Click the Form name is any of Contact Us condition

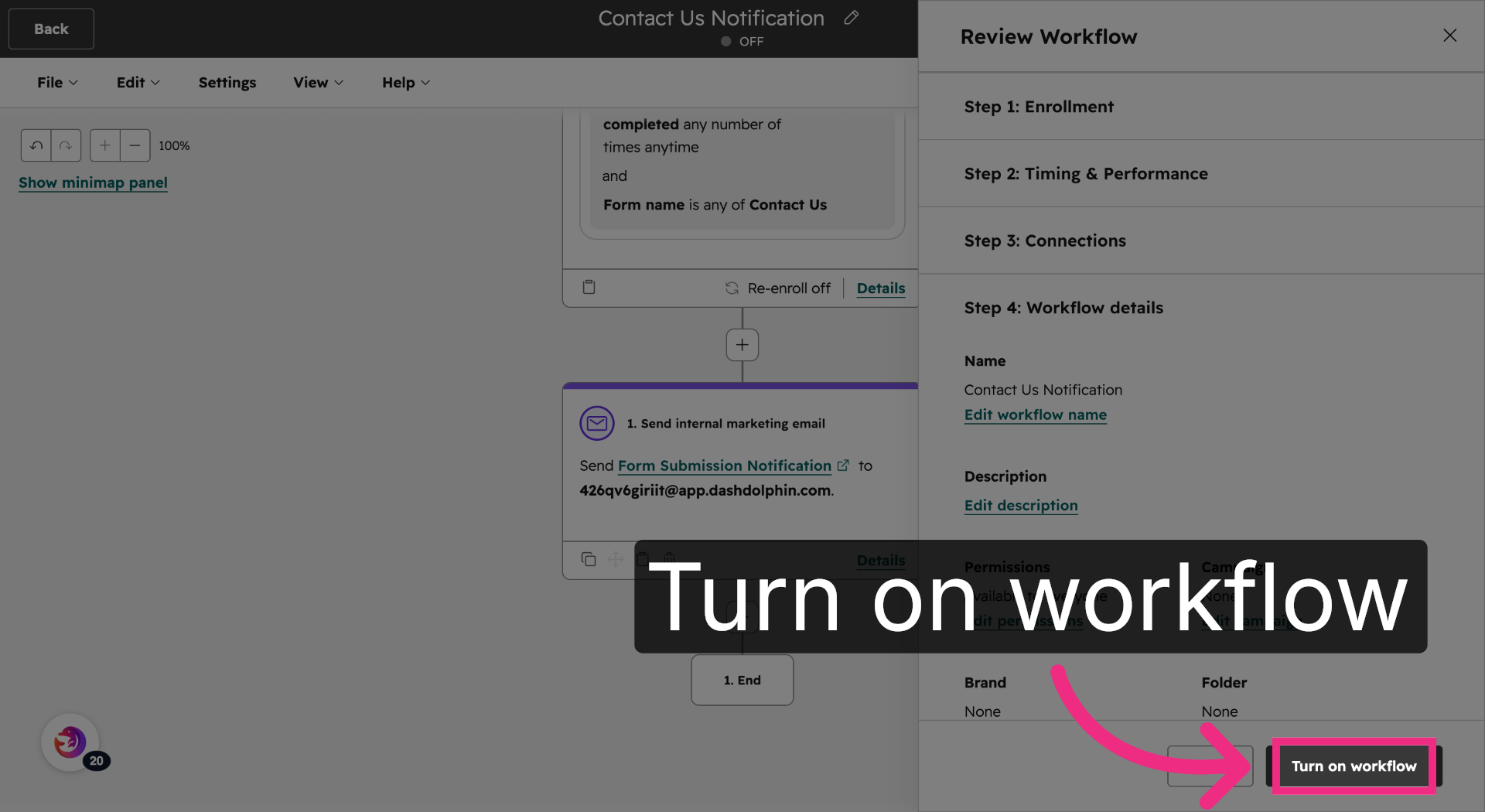coord(715,205)
